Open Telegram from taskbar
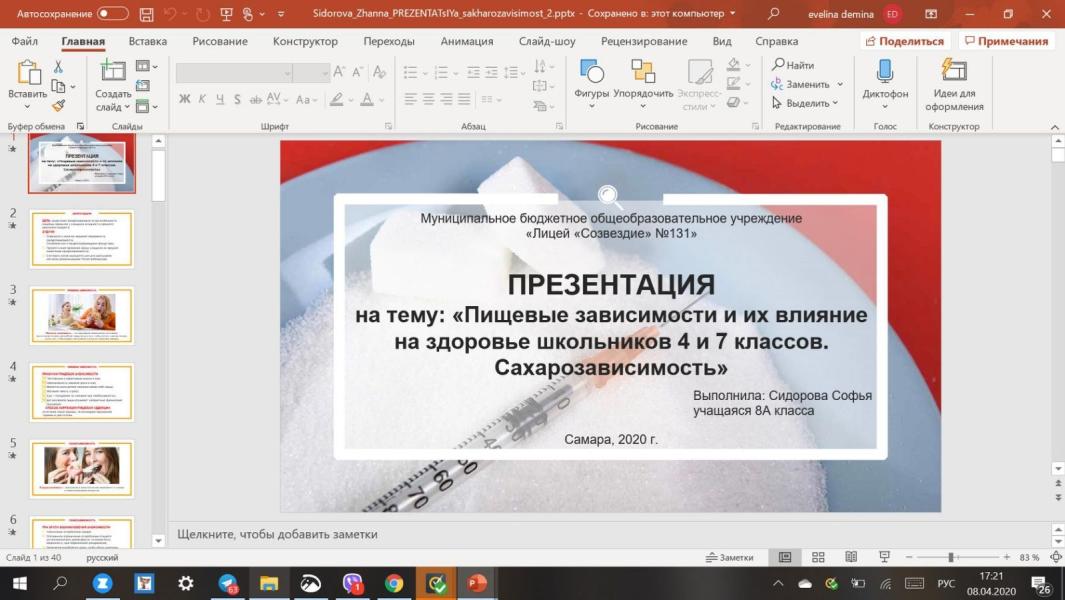The height and width of the screenshot is (600, 1065). pyautogui.click(x=228, y=583)
